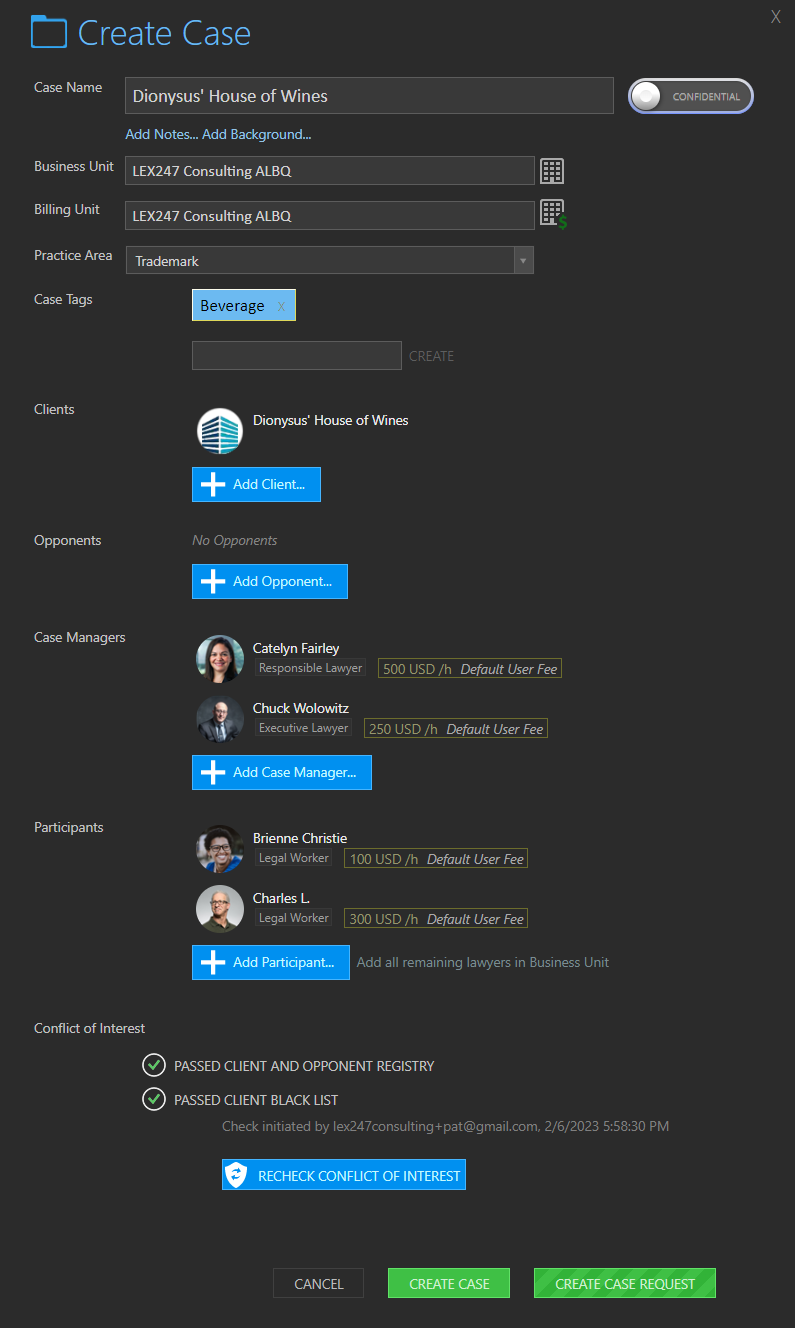The height and width of the screenshot is (1328, 795).
Task: Click the Cancel button
Action: 319,1283
